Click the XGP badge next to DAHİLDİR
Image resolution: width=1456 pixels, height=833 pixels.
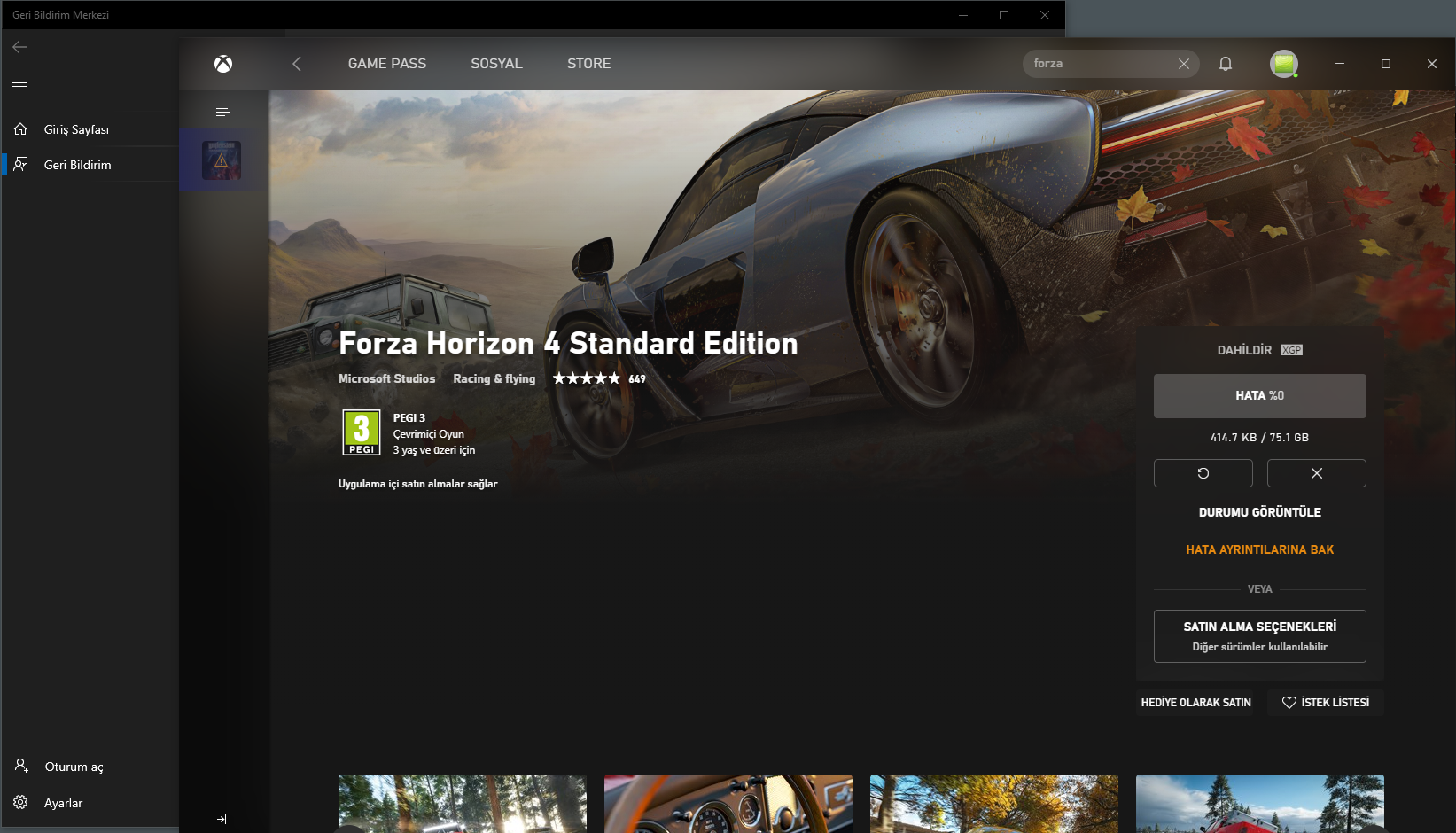pos(1292,350)
